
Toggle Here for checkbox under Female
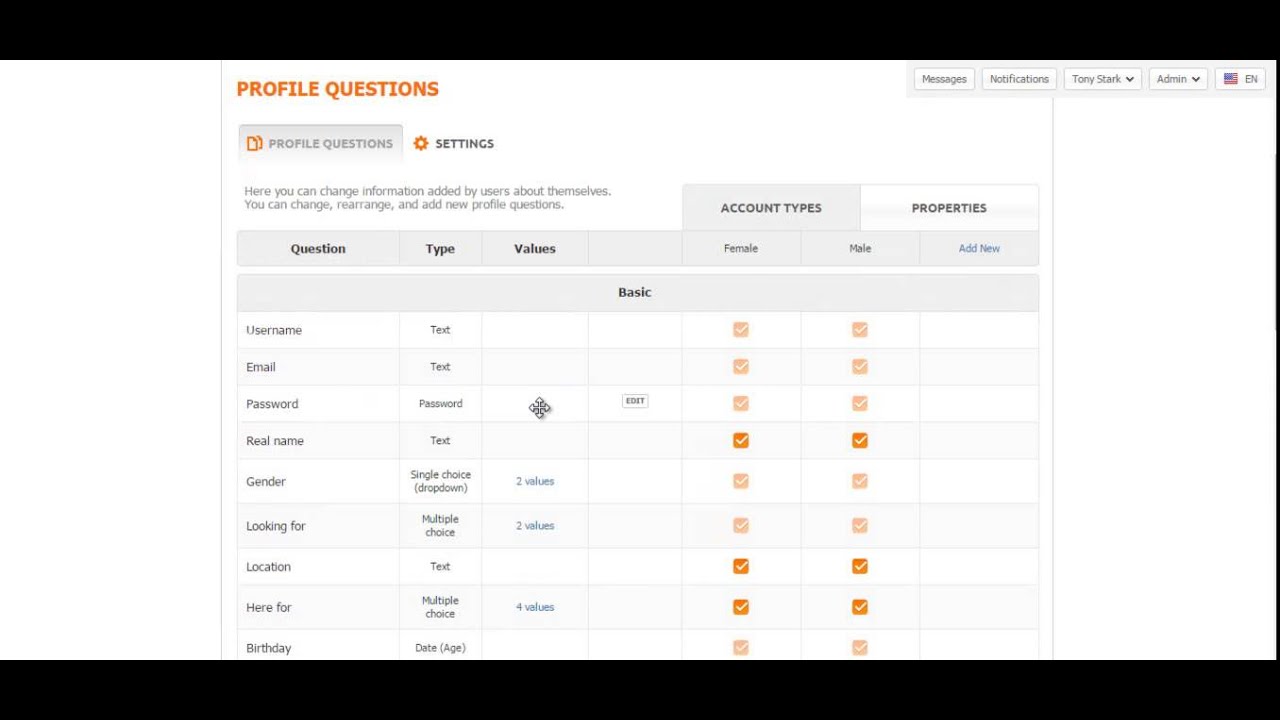point(741,607)
